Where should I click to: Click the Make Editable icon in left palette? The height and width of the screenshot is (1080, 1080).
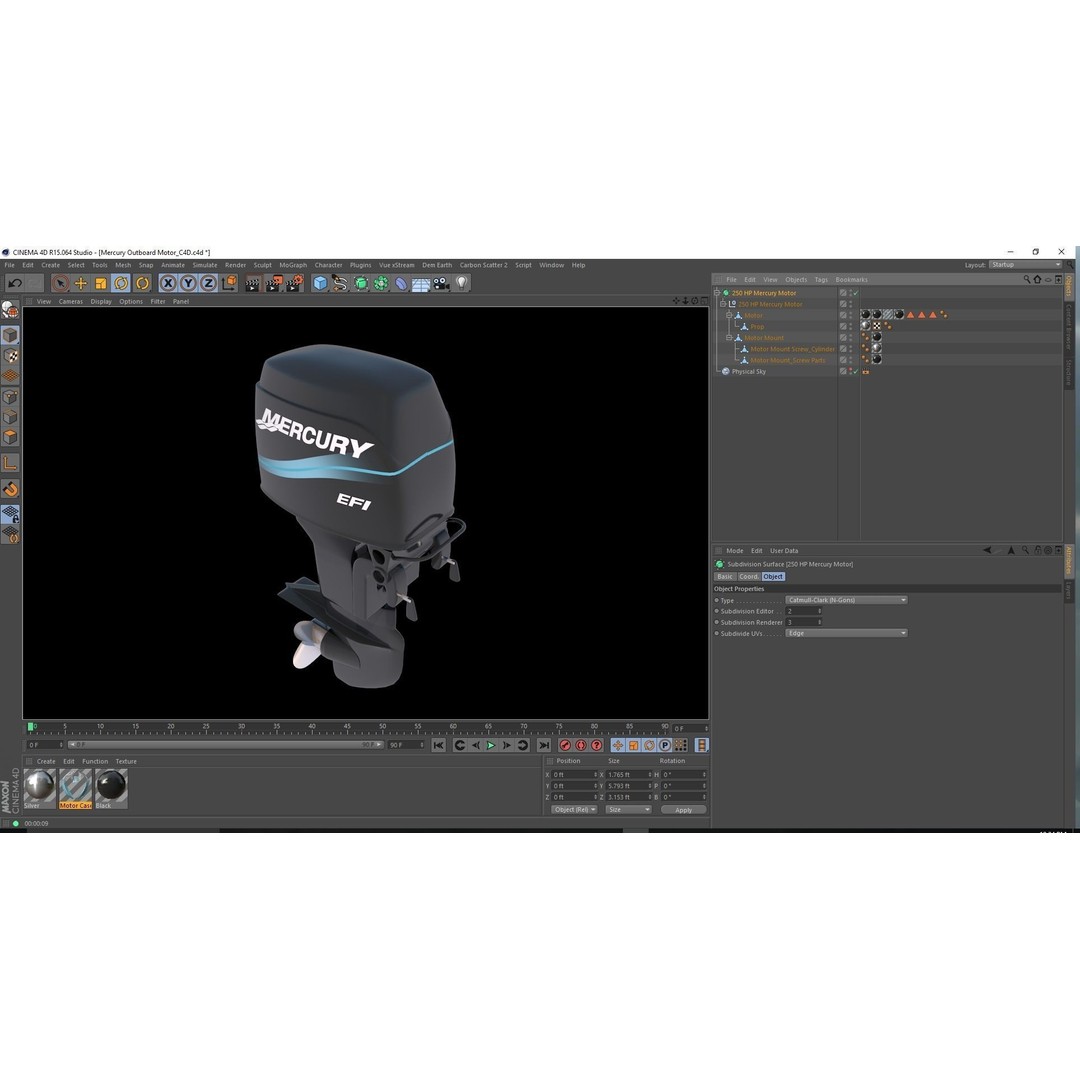(x=10, y=310)
